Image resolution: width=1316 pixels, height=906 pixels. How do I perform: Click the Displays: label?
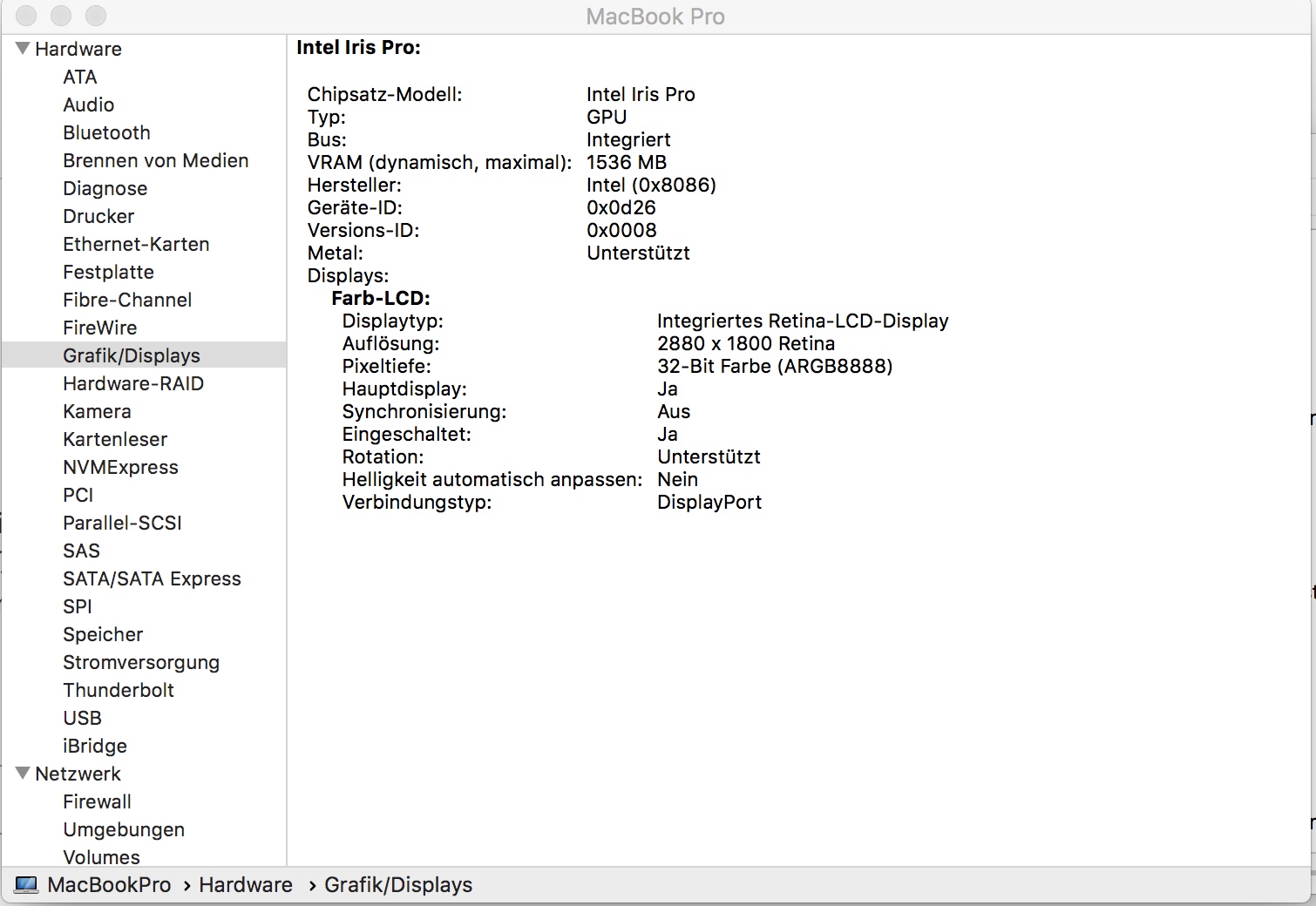point(348,275)
